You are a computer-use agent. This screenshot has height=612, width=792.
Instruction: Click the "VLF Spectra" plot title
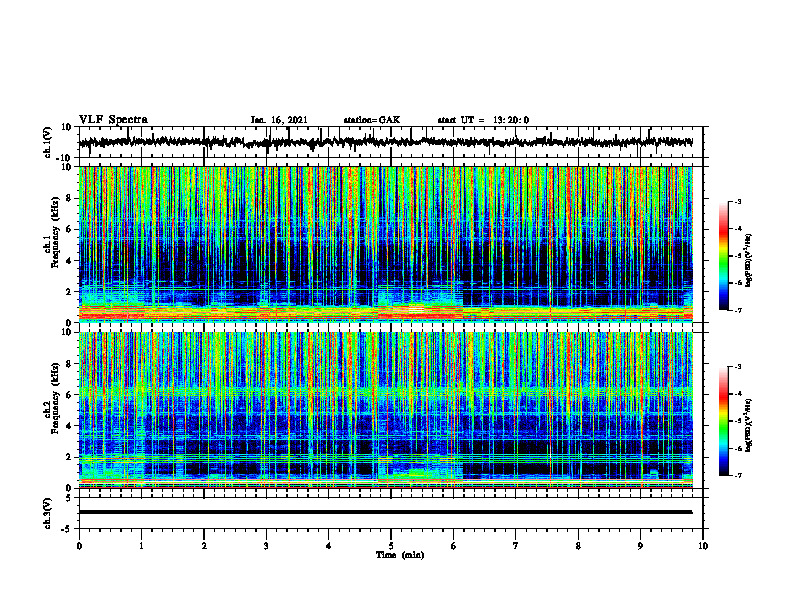point(113,120)
